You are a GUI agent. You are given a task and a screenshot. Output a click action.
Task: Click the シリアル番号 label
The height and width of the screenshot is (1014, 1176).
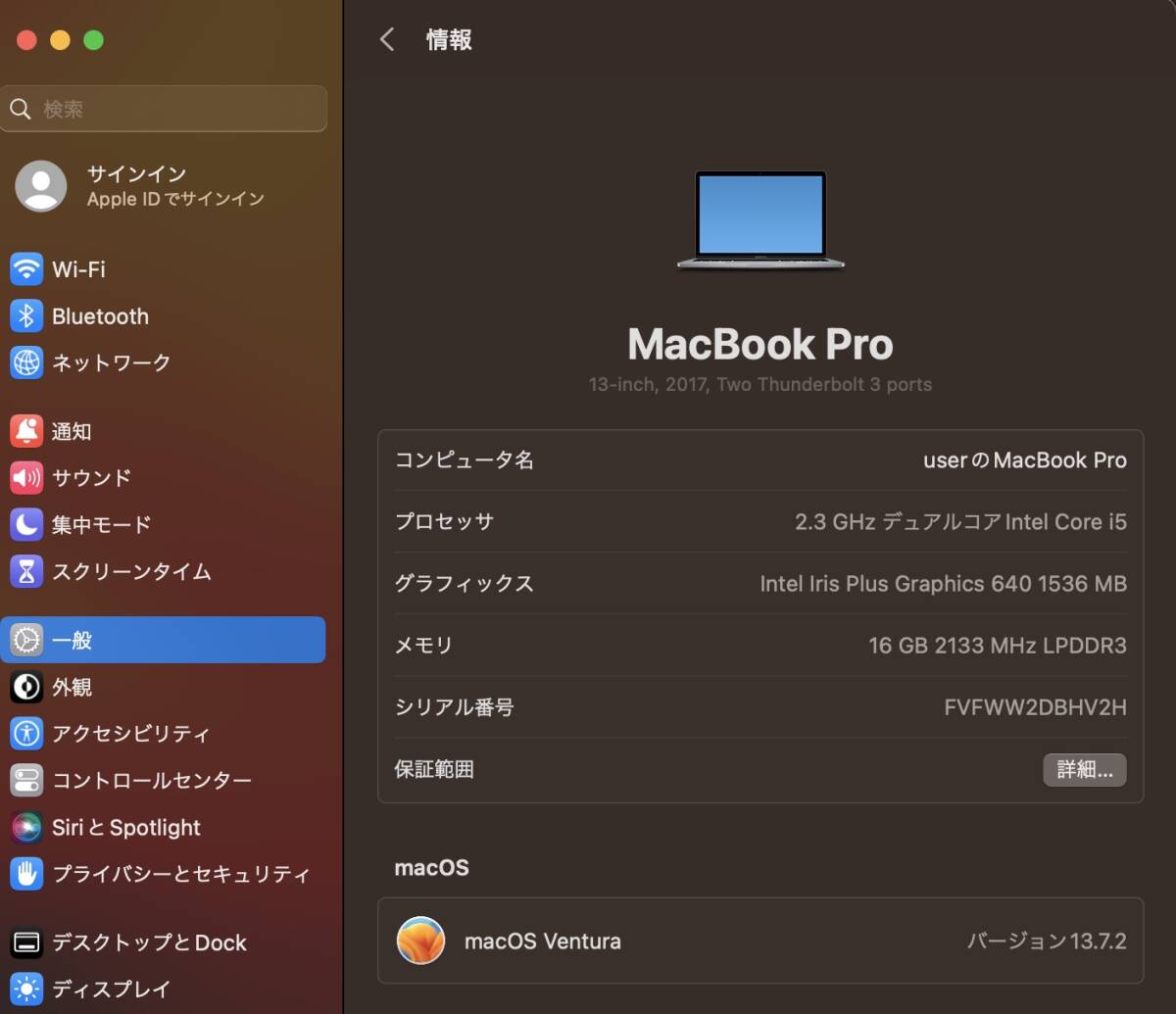point(454,706)
